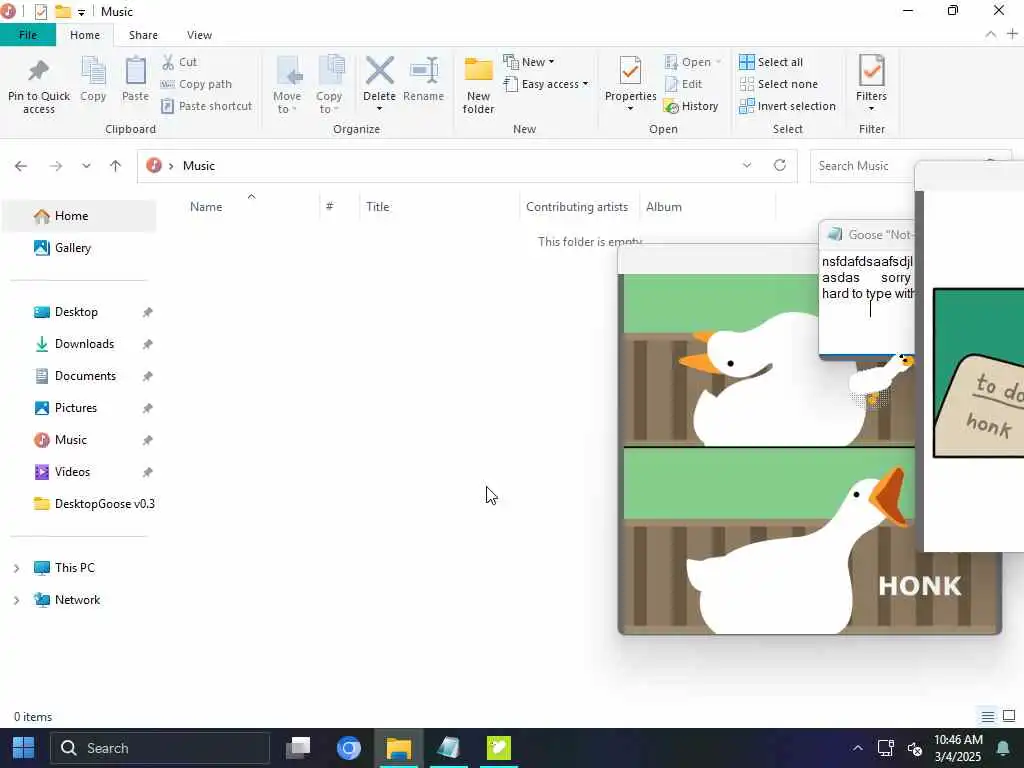Open the File menu tab
1024x768 pixels.
click(x=28, y=35)
